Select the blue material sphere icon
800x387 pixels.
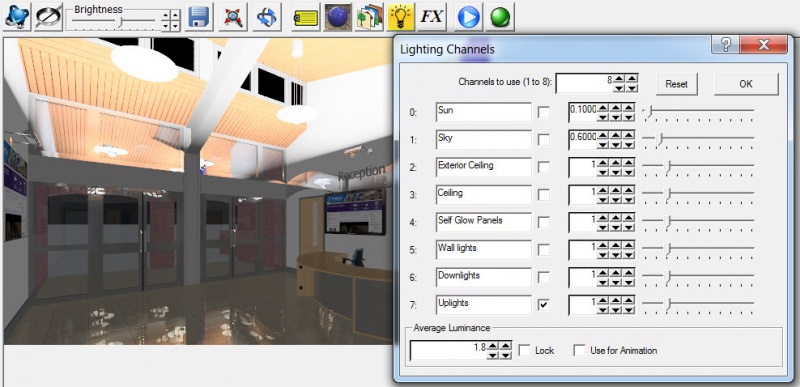click(338, 17)
